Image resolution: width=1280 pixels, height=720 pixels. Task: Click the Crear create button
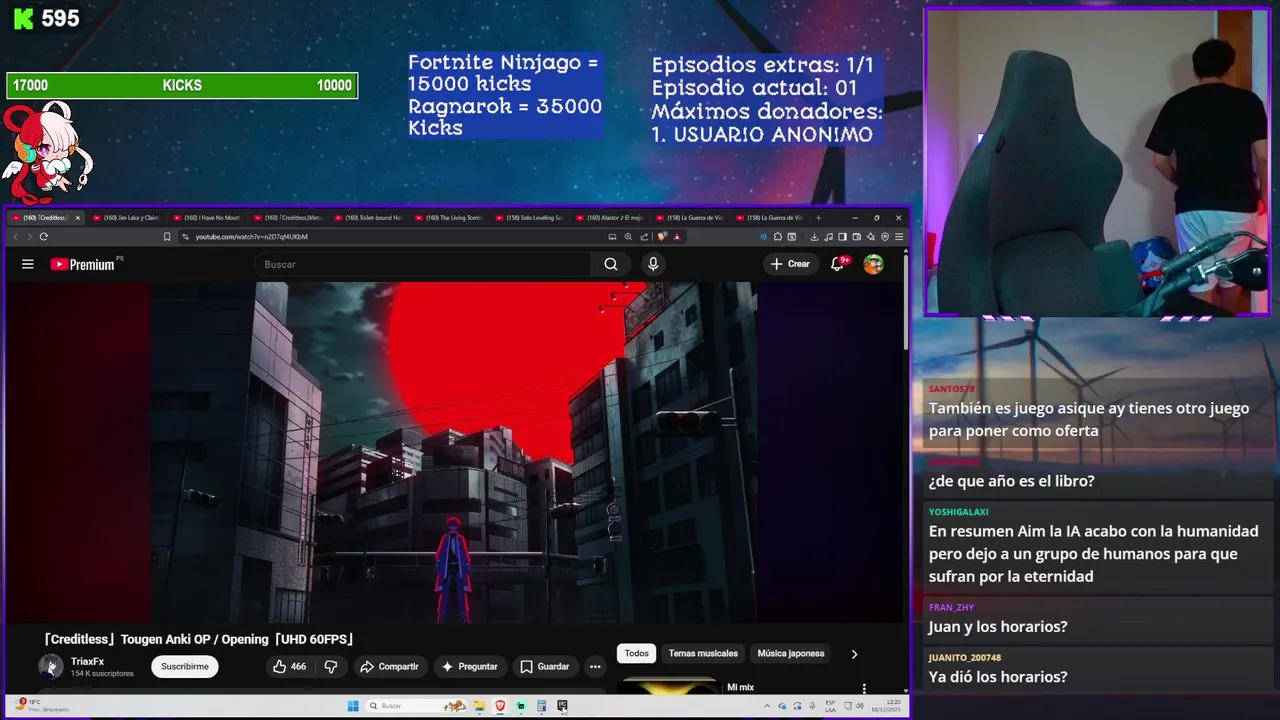tap(790, 264)
